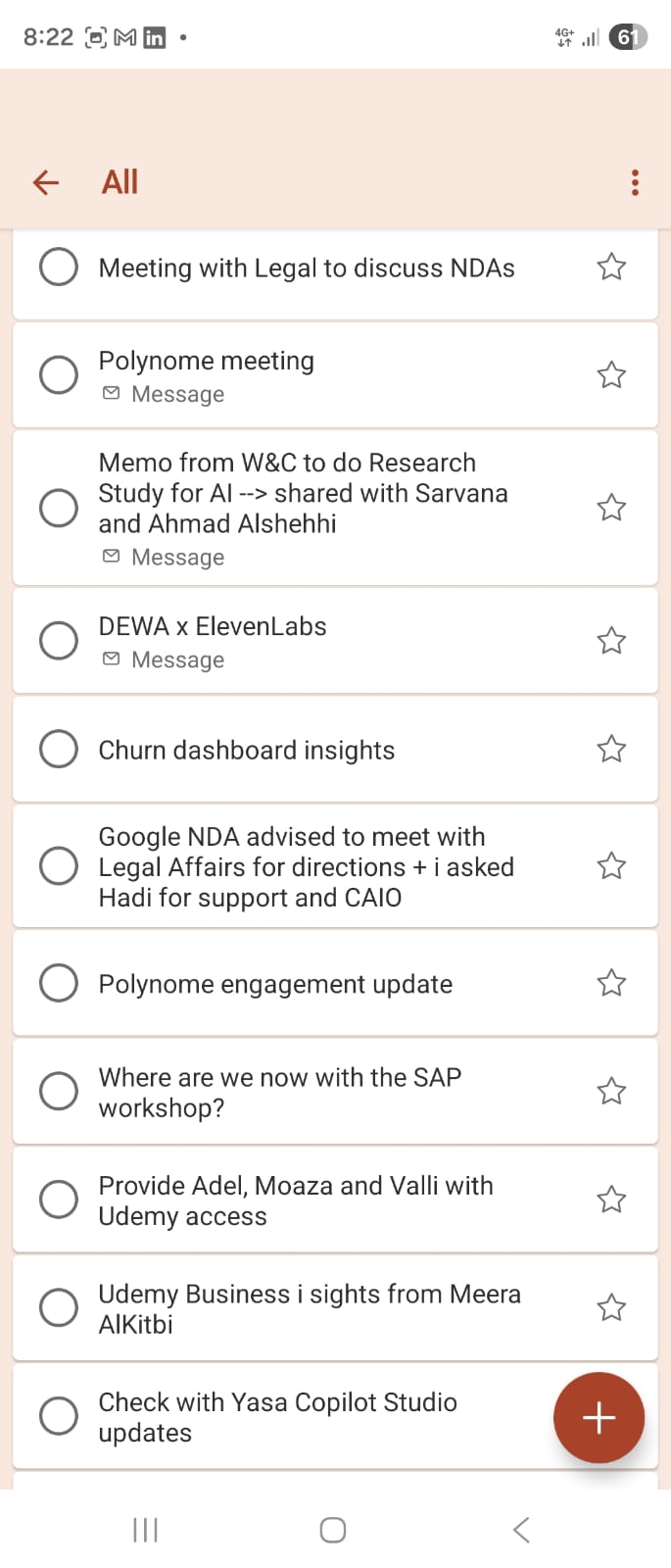Image resolution: width=671 pixels, height=1568 pixels.
Task: Star the Udemy access task
Action: click(x=611, y=1199)
